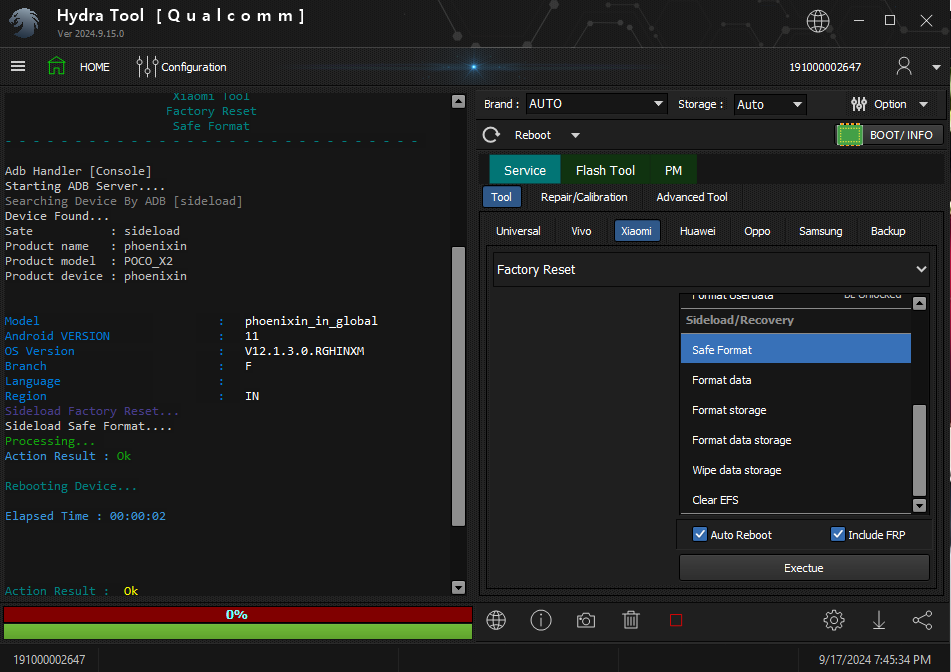This screenshot has width=951, height=672.
Task: Open the user account profile icon
Action: tap(904, 66)
